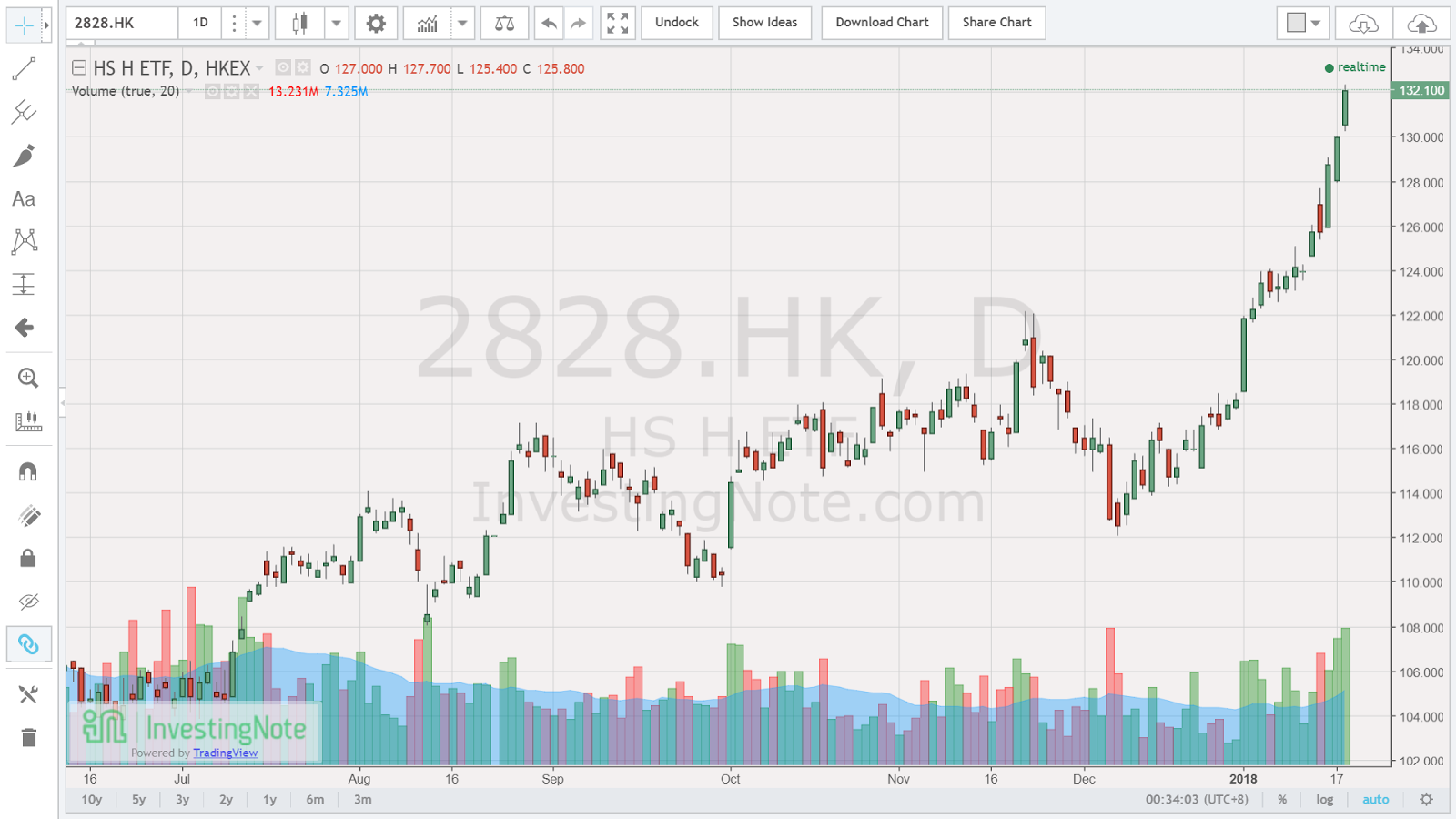
Task: Lock all drawings with the padlock icon
Action: tap(25, 558)
